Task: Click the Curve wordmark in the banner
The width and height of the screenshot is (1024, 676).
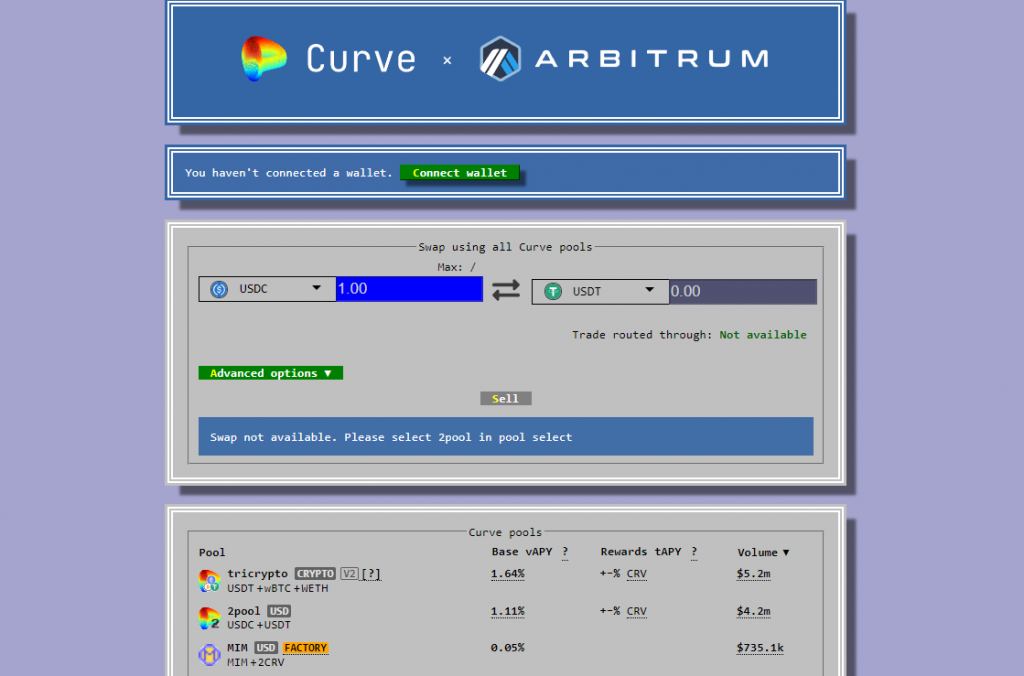Action: coord(361,59)
